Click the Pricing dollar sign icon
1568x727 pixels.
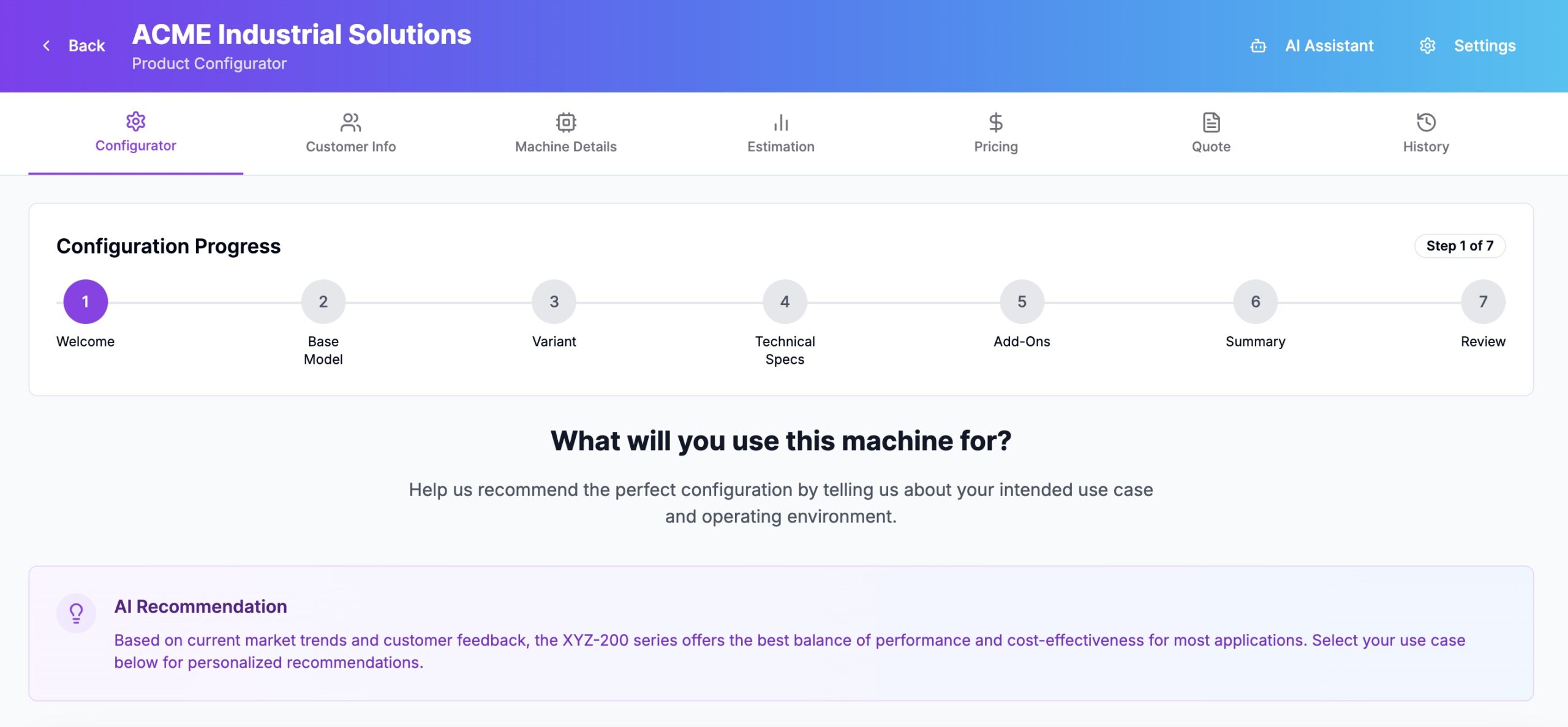(x=995, y=122)
